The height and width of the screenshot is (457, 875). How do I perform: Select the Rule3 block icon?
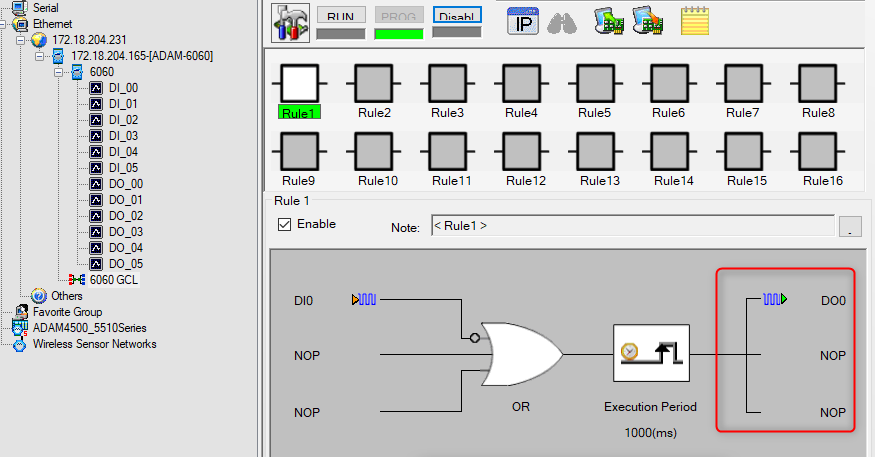coord(448,84)
